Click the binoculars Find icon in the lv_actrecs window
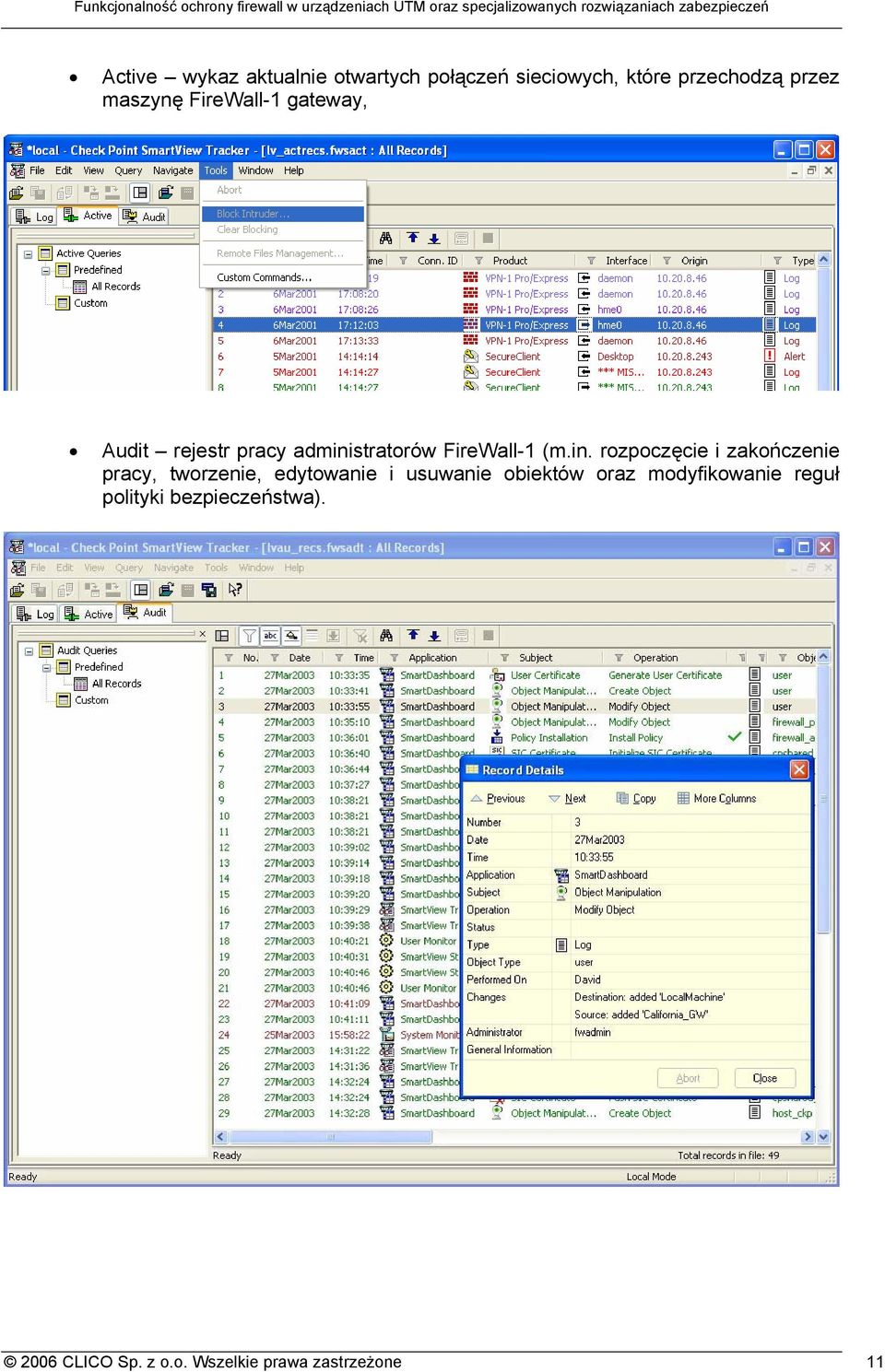Viewport: 885px width, 1372px height. [x=386, y=238]
